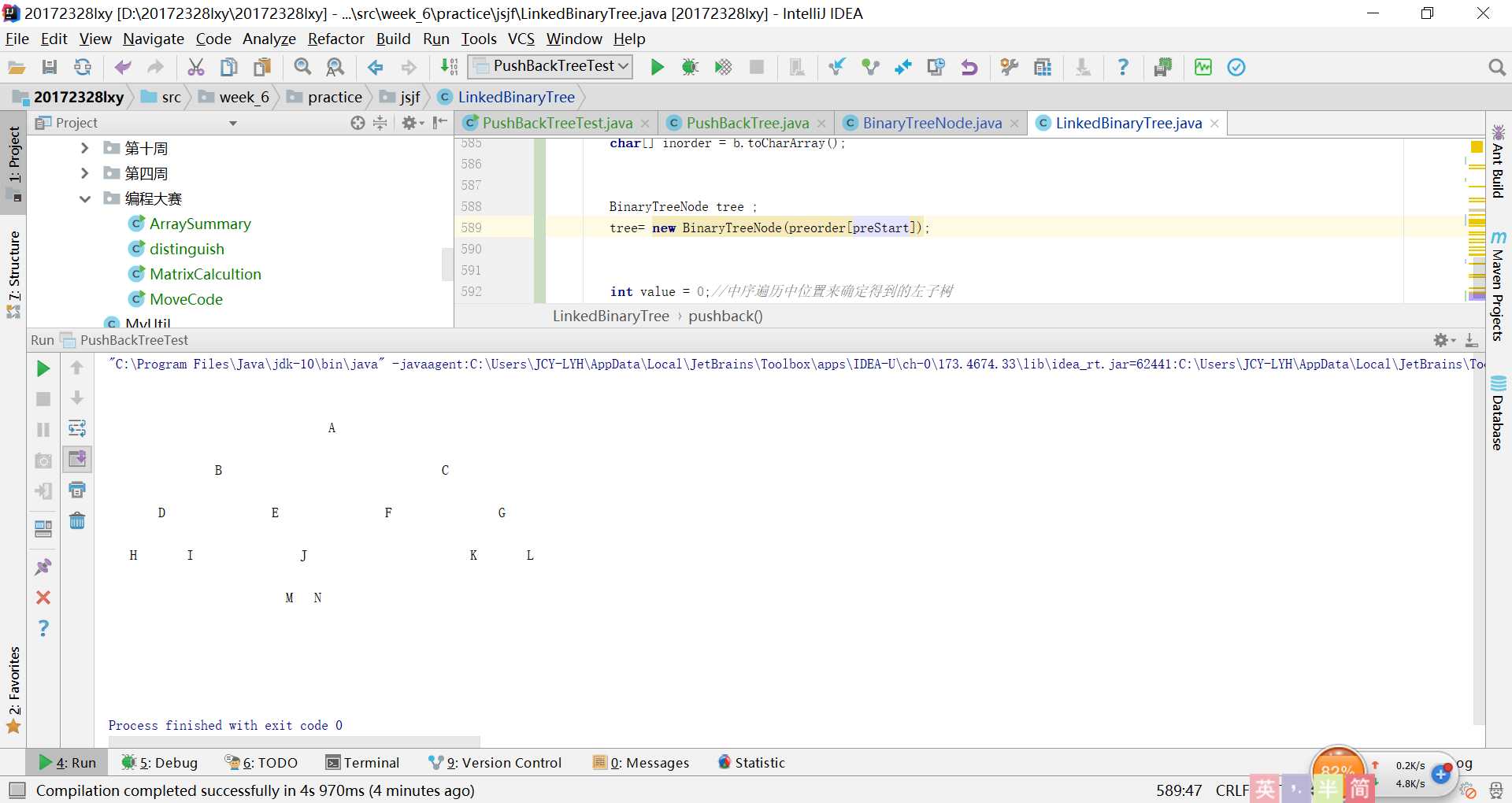The height and width of the screenshot is (803, 1512).
Task: Run with coverage icon in toolbar
Action: 724,68
